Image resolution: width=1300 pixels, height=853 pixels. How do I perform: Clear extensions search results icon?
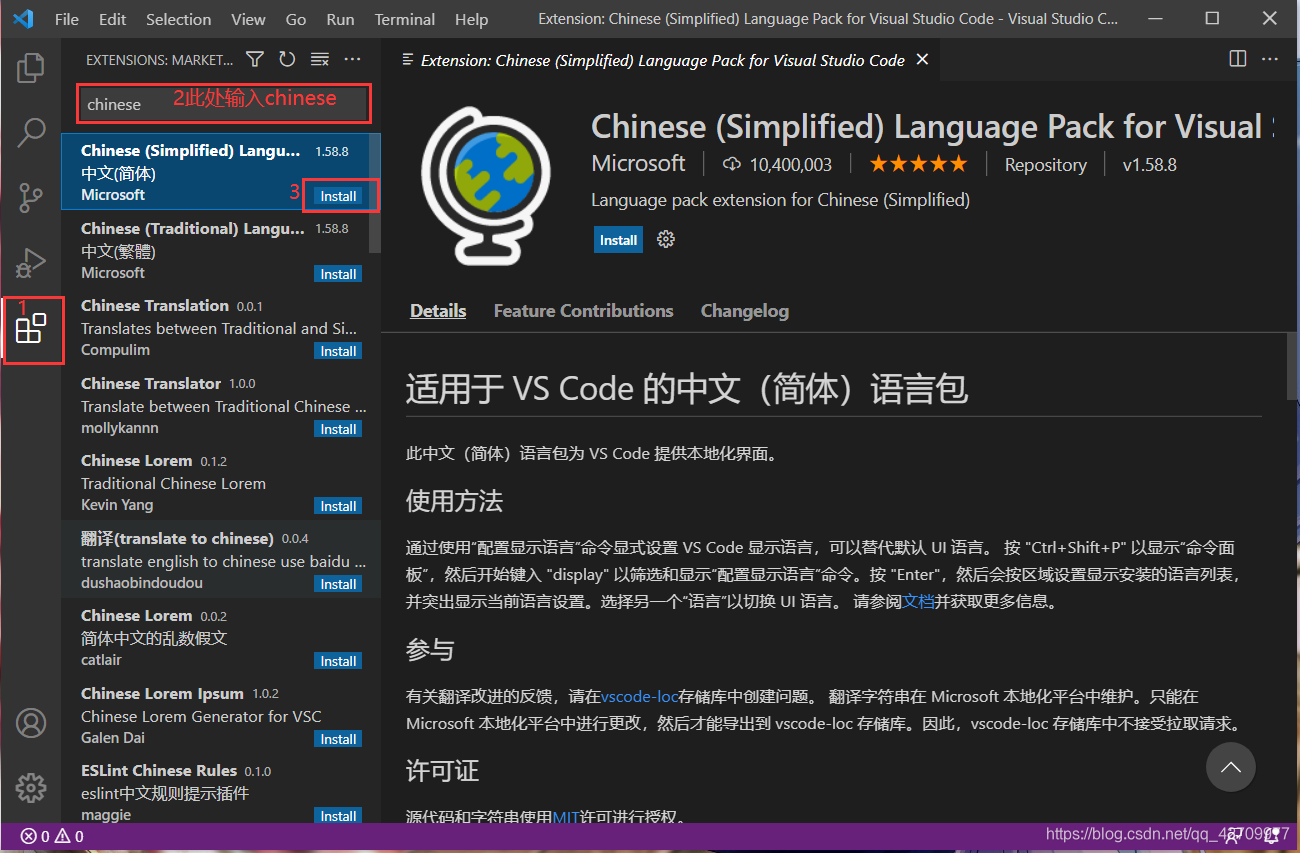coord(319,60)
